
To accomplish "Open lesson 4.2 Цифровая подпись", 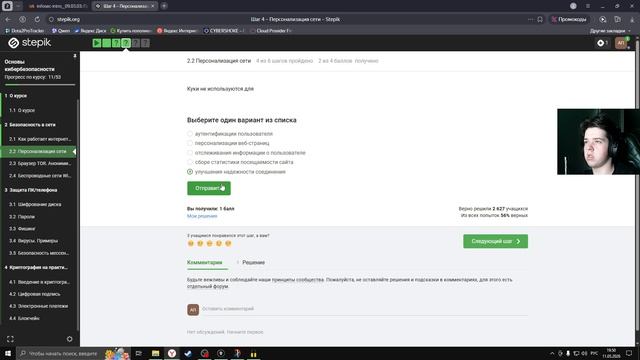I will [35, 294].
